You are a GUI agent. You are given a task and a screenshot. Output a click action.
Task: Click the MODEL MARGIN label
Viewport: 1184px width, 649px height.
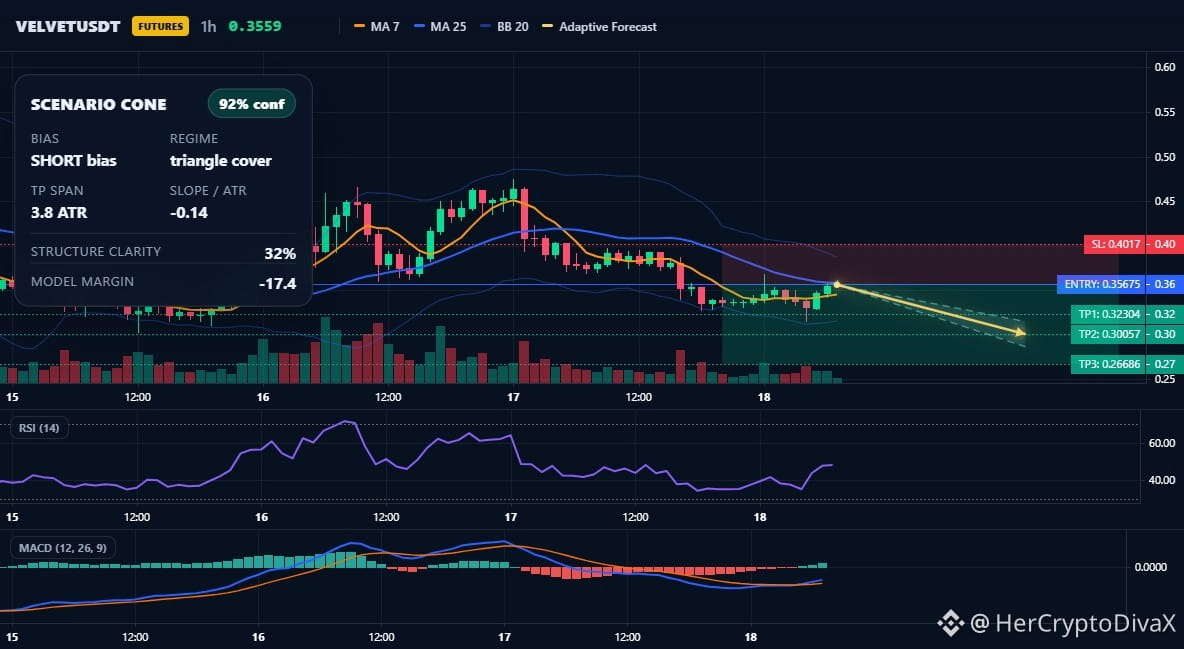pos(82,282)
